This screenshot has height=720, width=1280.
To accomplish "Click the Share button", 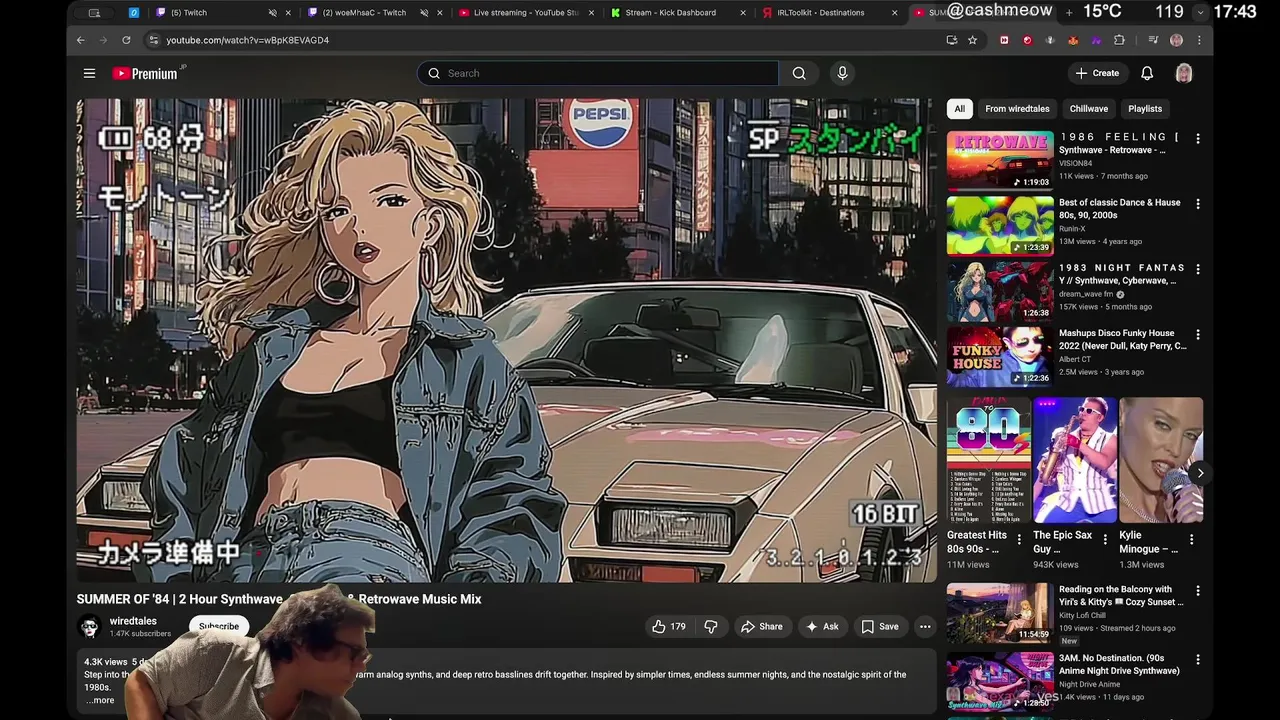I will pyautogui.click(x=761, y=627).
